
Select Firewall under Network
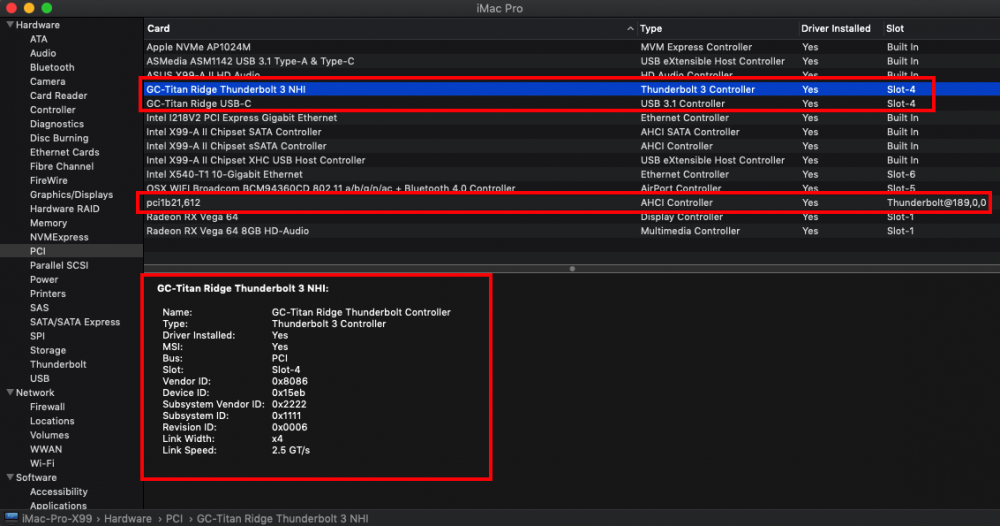tap(47, 407)
